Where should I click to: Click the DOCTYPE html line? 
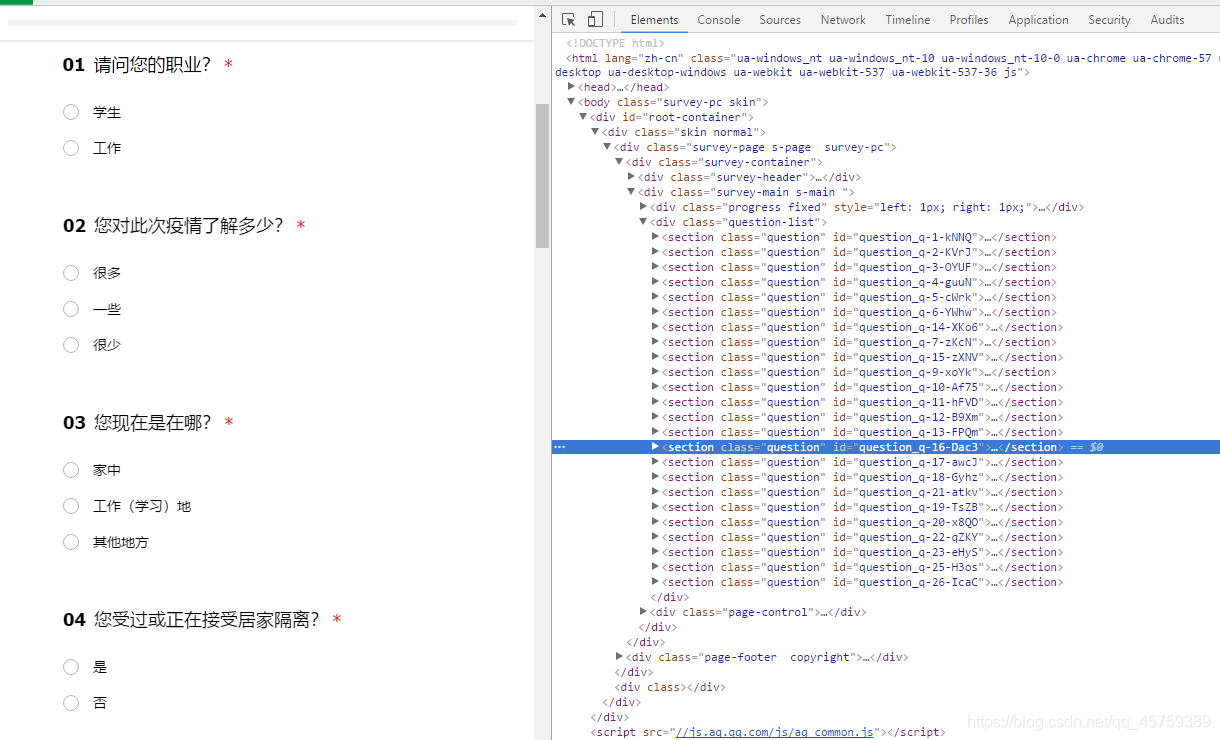point(615,43)
